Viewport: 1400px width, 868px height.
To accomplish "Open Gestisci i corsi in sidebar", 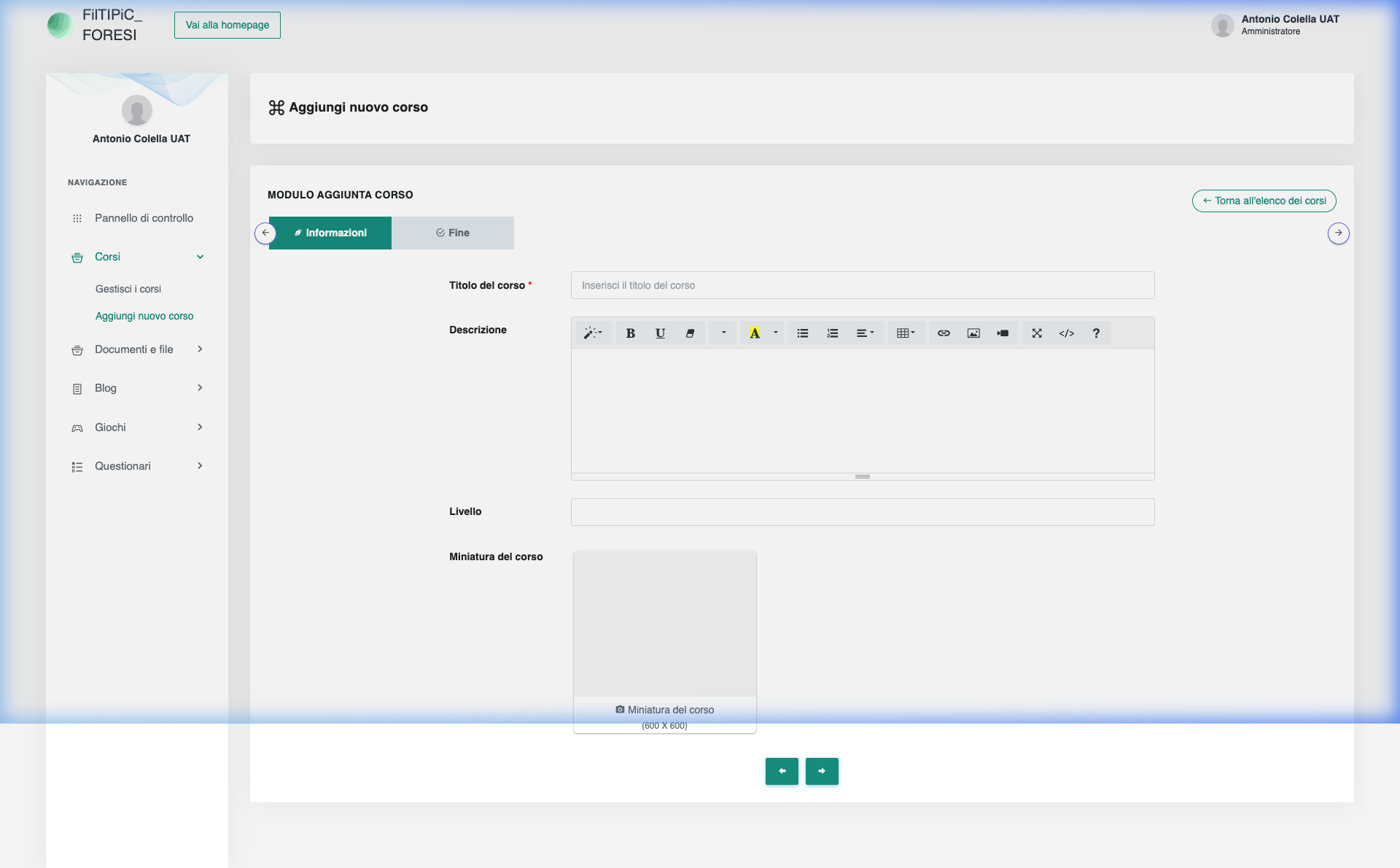I will click(x=128, y=289).
